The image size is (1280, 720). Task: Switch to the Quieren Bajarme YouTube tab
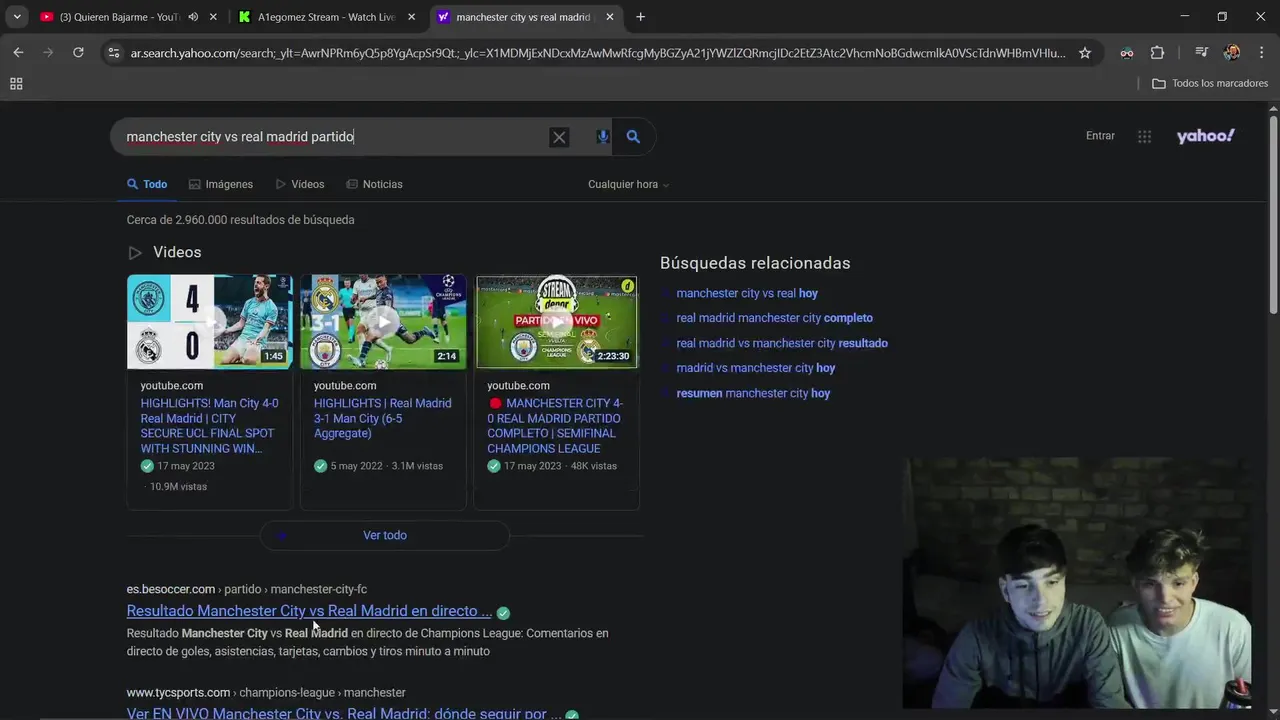[118, 17]
